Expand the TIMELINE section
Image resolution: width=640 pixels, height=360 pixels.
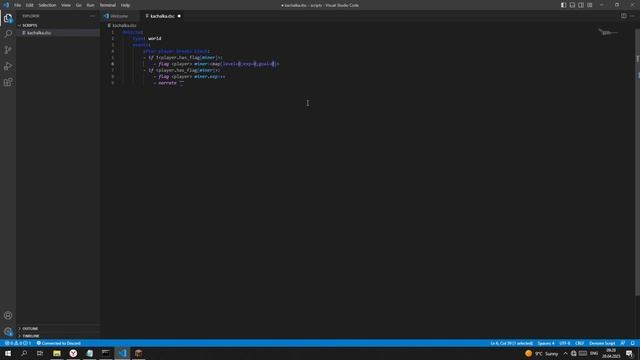pyautogui.click(x=58, y=336)
